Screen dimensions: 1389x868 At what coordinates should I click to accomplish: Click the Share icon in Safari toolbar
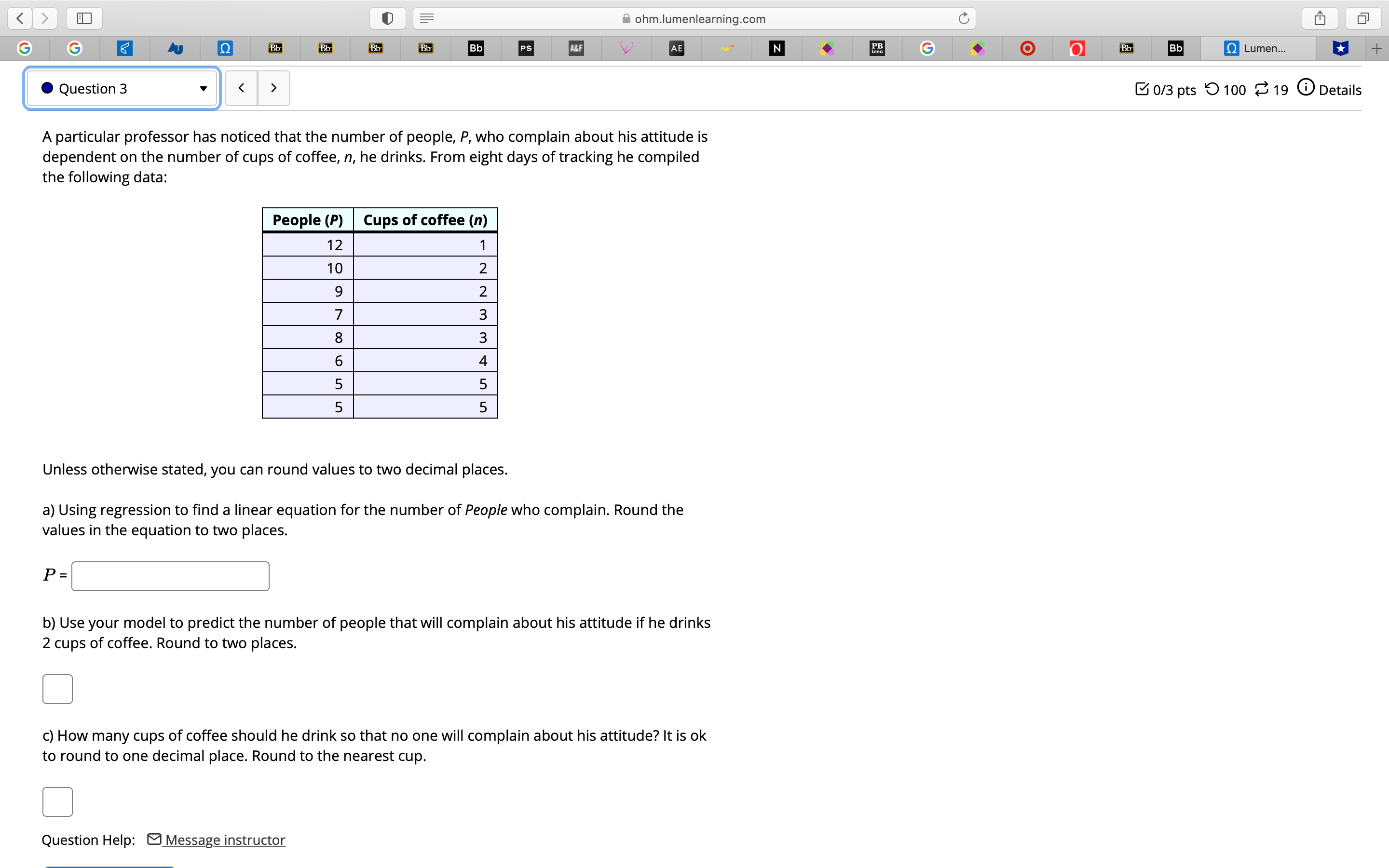coord(1320,18)
